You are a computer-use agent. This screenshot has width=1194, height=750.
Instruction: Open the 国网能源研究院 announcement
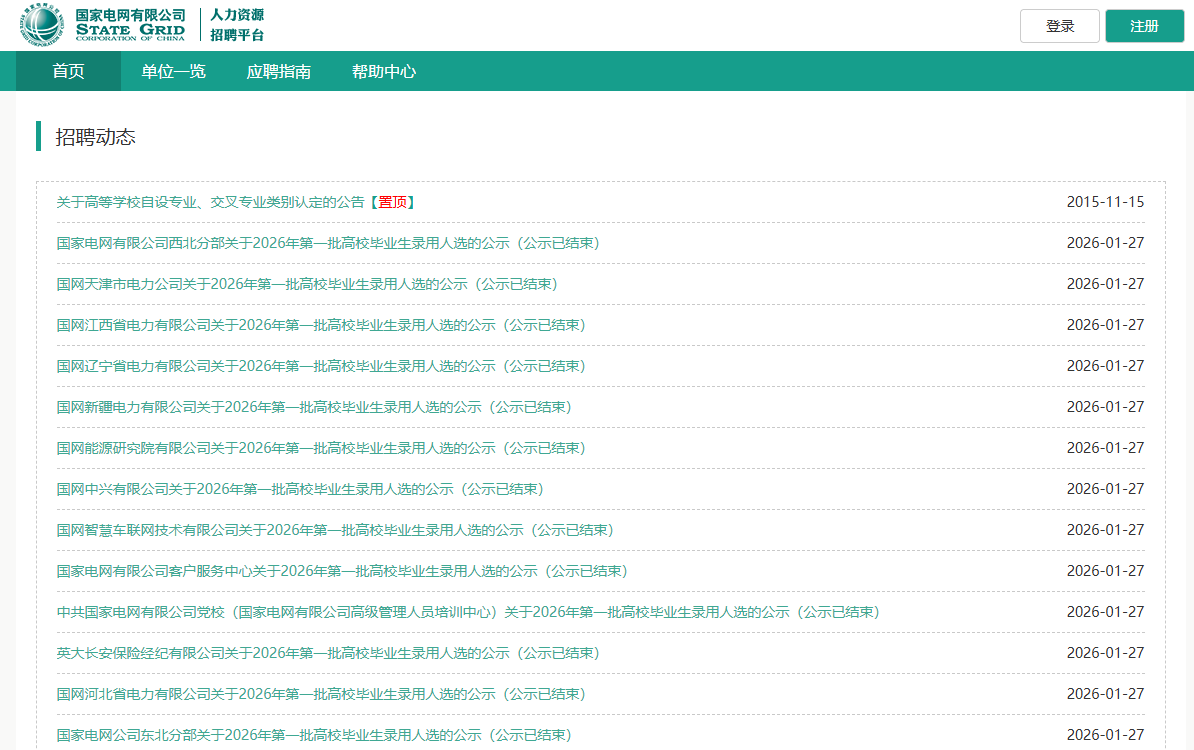[x=321, y=448]
